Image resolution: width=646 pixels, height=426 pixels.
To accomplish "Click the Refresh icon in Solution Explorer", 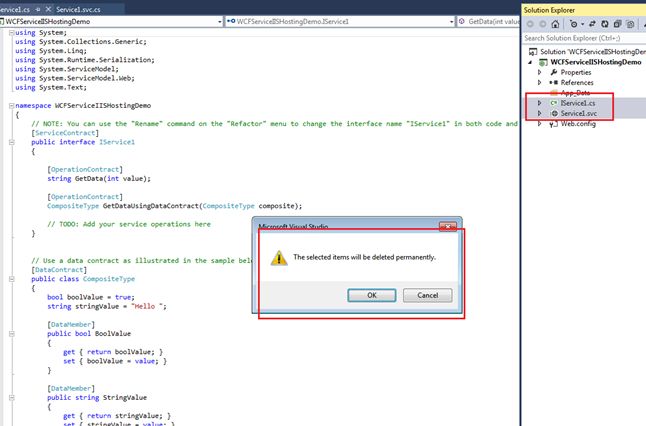I will [x=604, y=24].
